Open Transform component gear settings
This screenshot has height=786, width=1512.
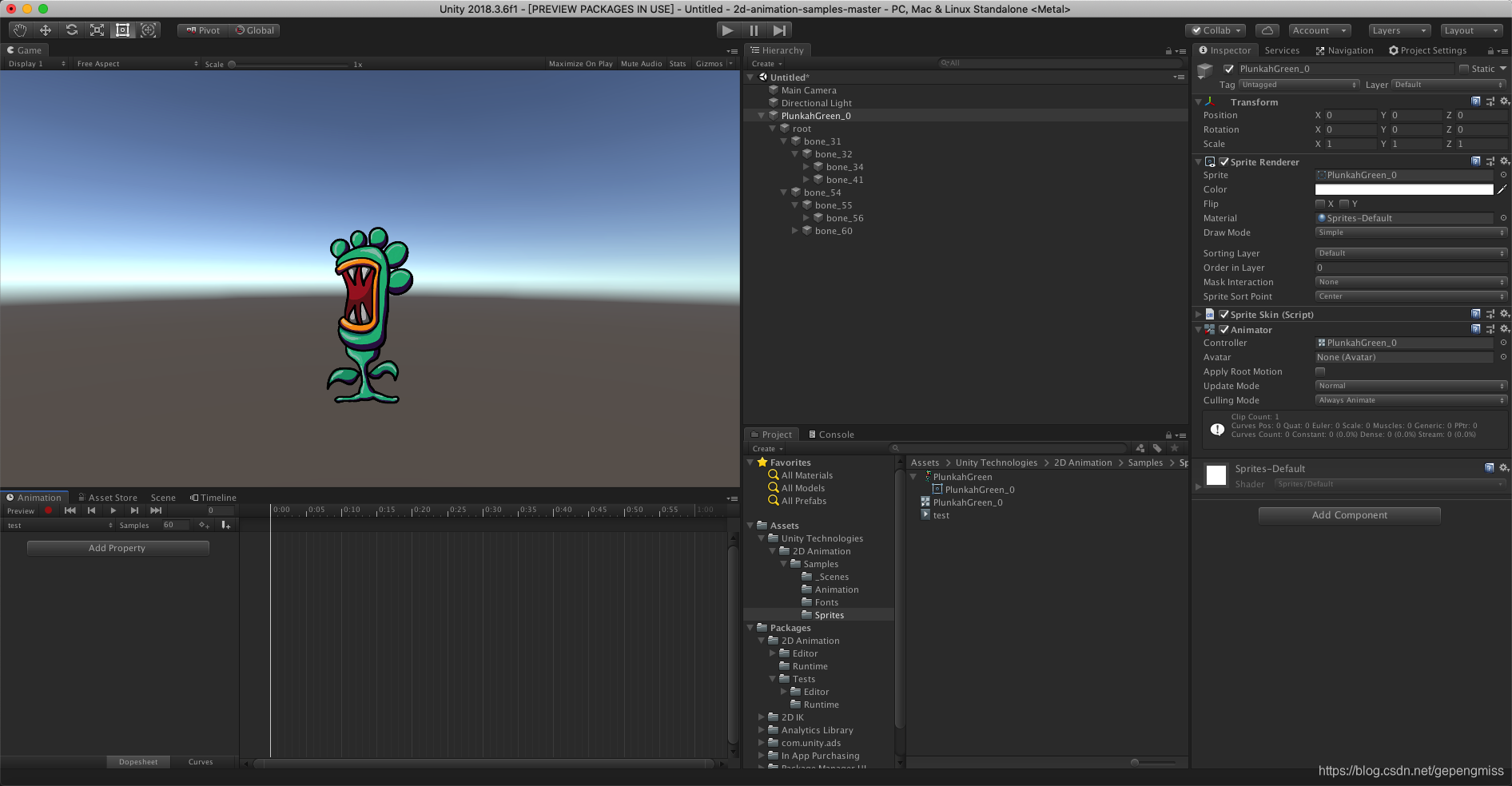coord(1504,101)
